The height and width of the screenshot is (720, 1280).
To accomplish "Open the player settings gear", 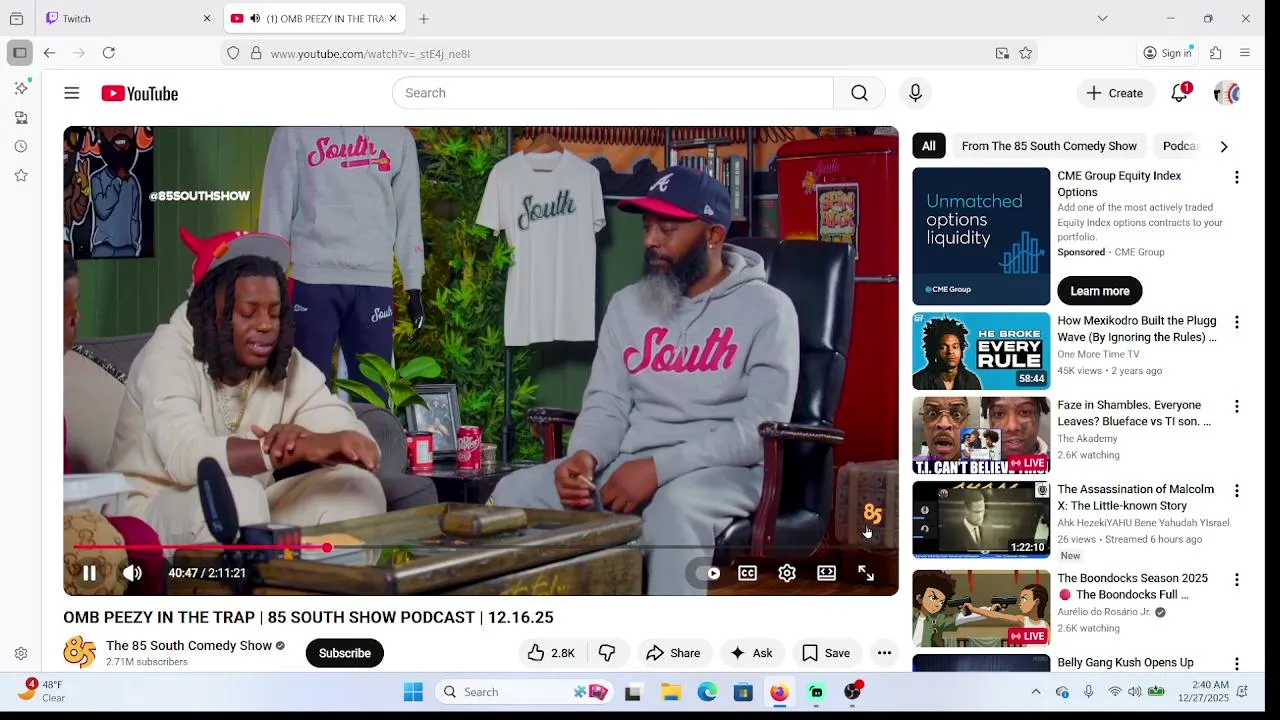I will pyautogui.click(x=787, y=573).
